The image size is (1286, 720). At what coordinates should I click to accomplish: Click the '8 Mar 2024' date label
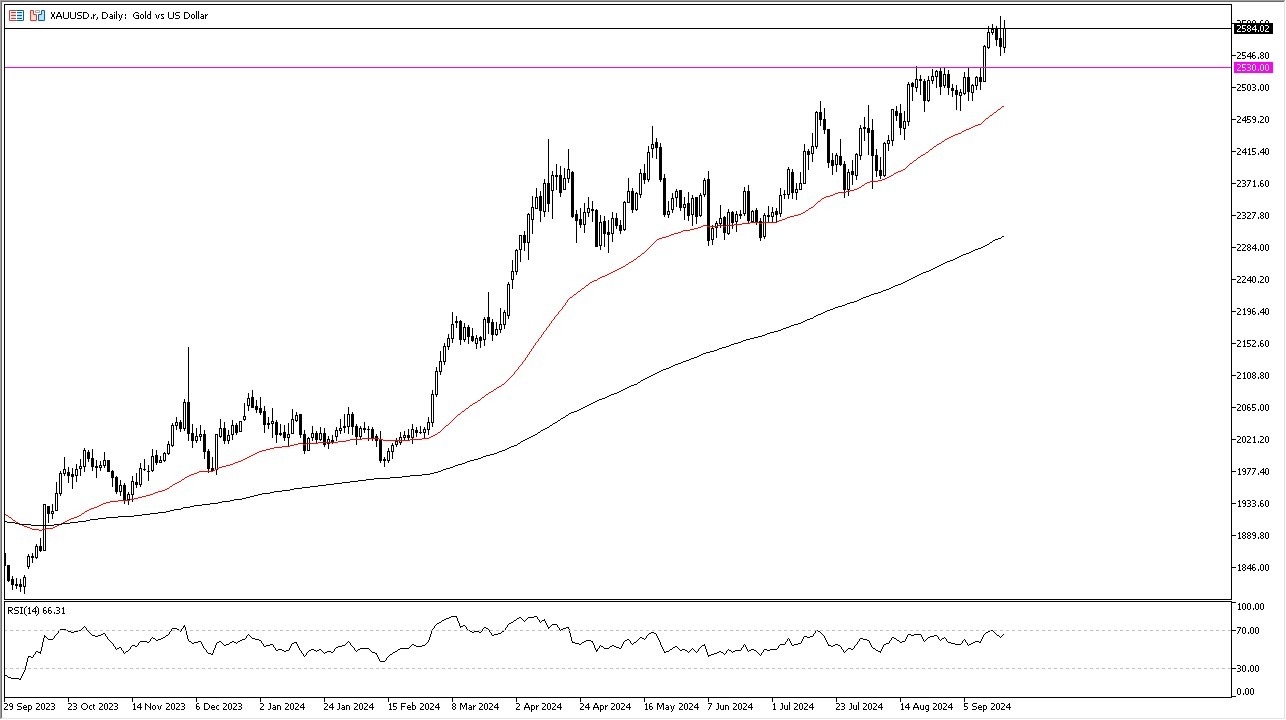pos(475,706)
